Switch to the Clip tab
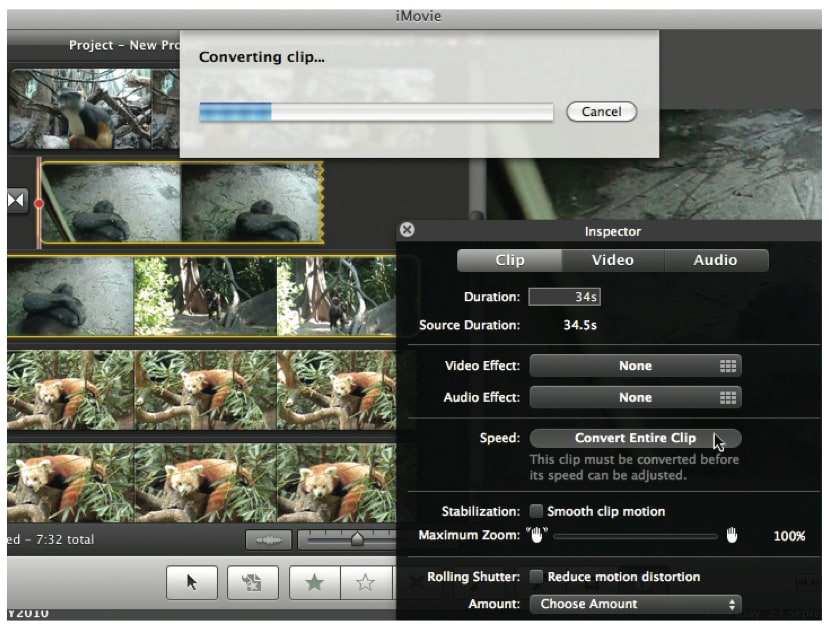Screen dimensions: 829x629 (x=509, y=260)
